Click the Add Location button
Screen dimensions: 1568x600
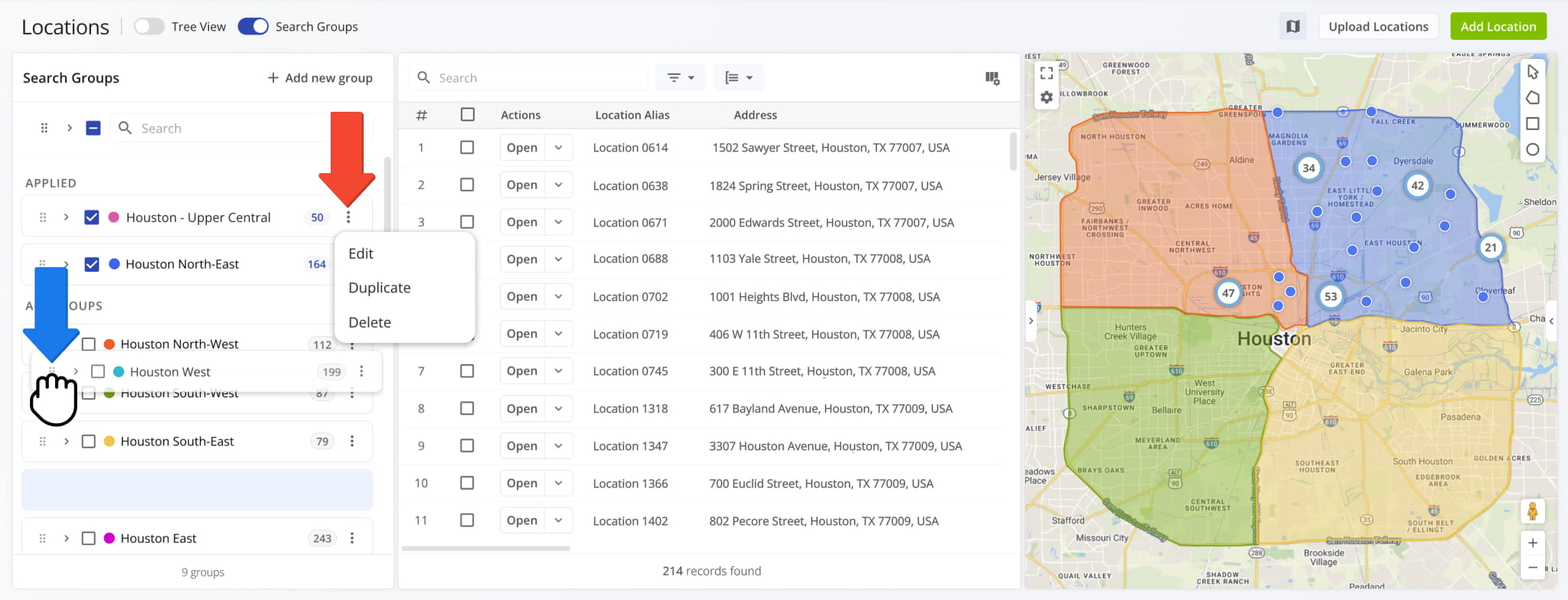tap(1498, 27)
